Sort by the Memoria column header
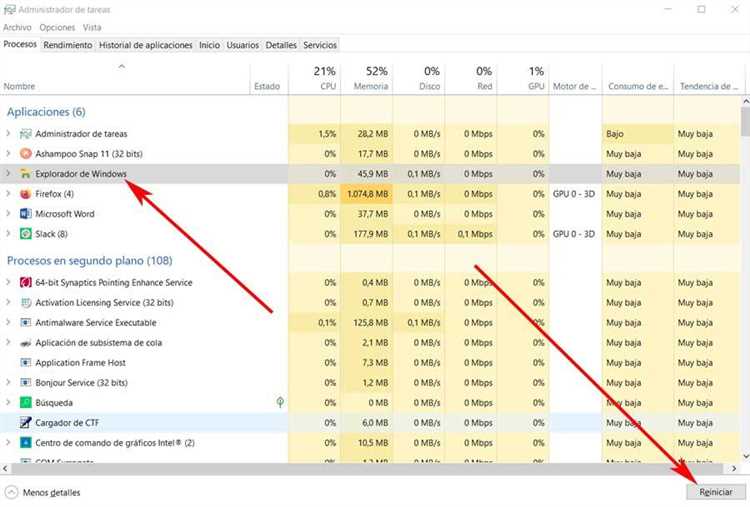This screenshot has height=507, width=750. tap(367, 78)
